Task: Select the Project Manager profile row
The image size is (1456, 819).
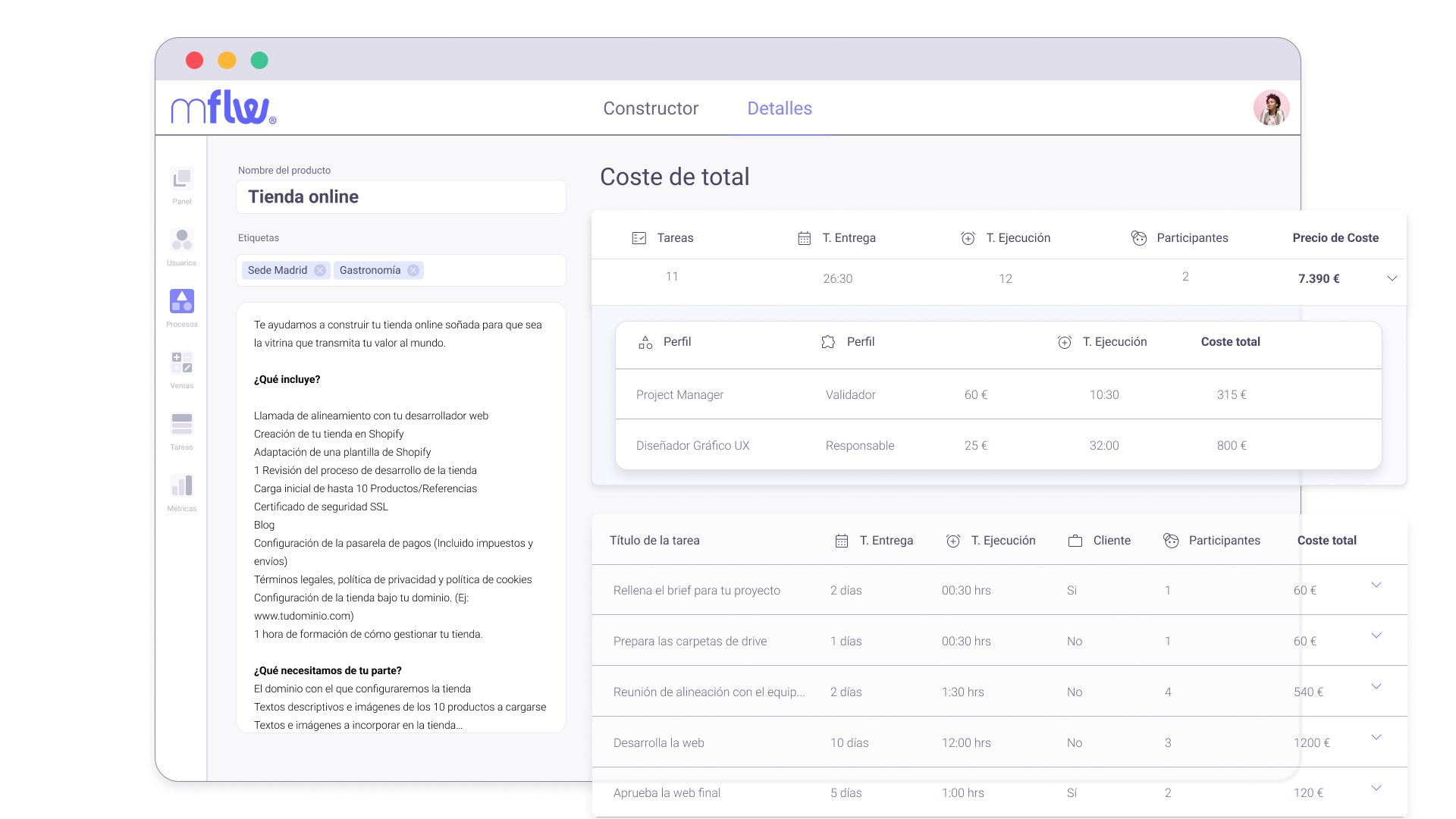Action: (x=998, y=395)
